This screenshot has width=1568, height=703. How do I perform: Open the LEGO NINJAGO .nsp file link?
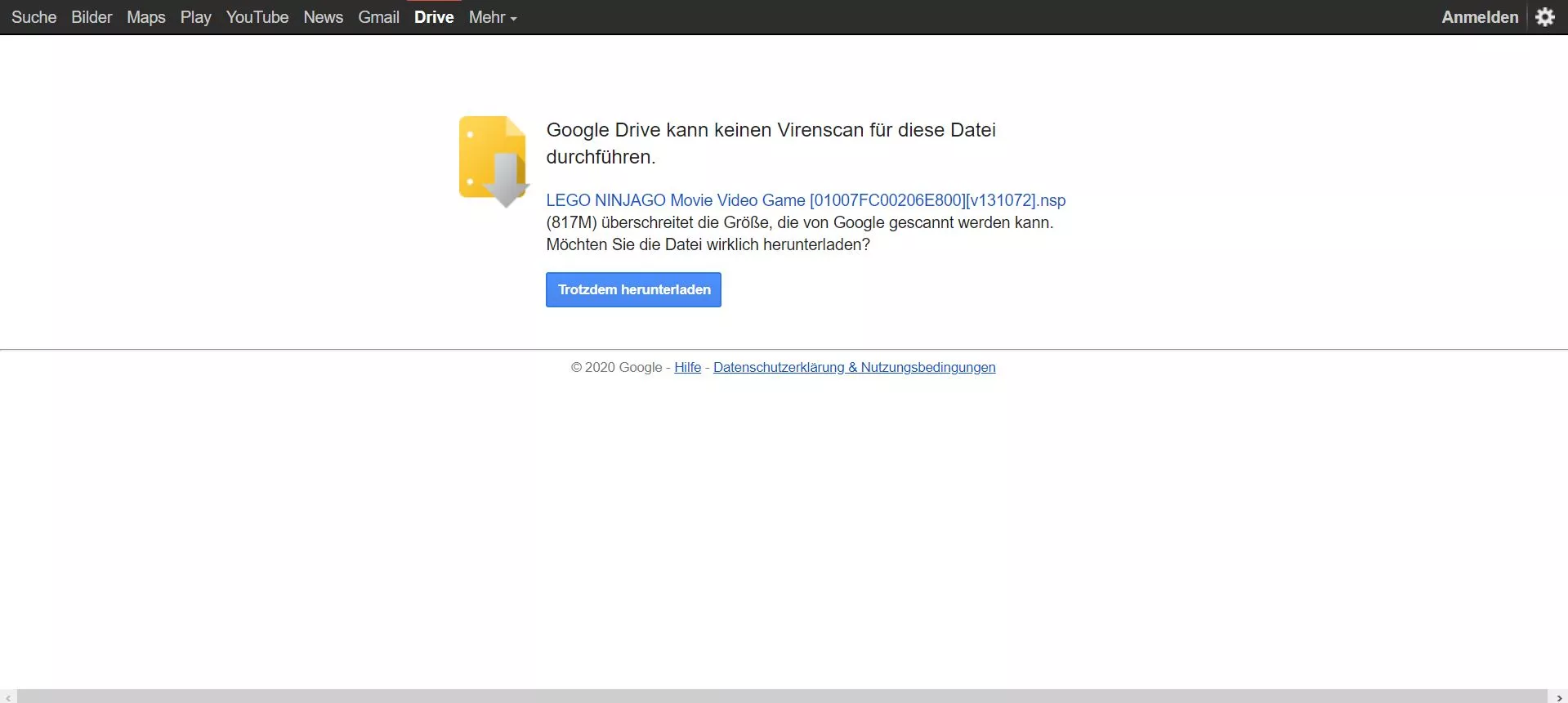point(806,200)
